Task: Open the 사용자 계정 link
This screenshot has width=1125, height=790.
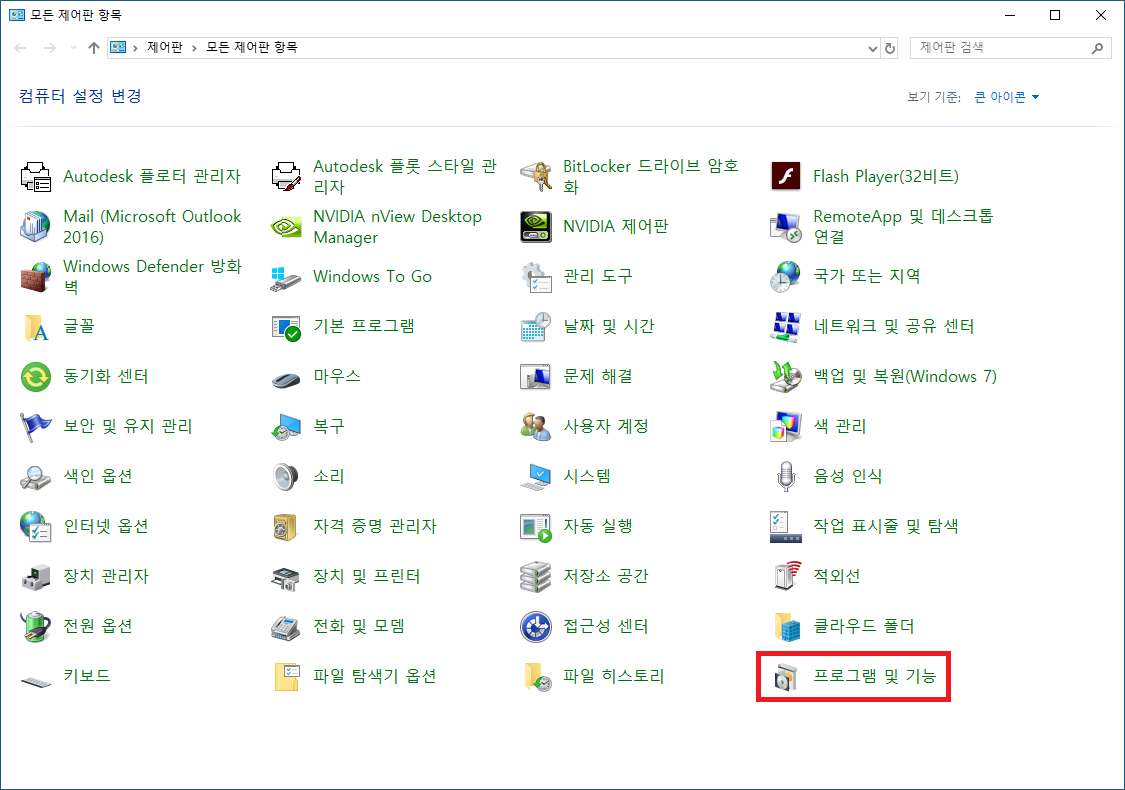Action: click(x=606, y=426)
